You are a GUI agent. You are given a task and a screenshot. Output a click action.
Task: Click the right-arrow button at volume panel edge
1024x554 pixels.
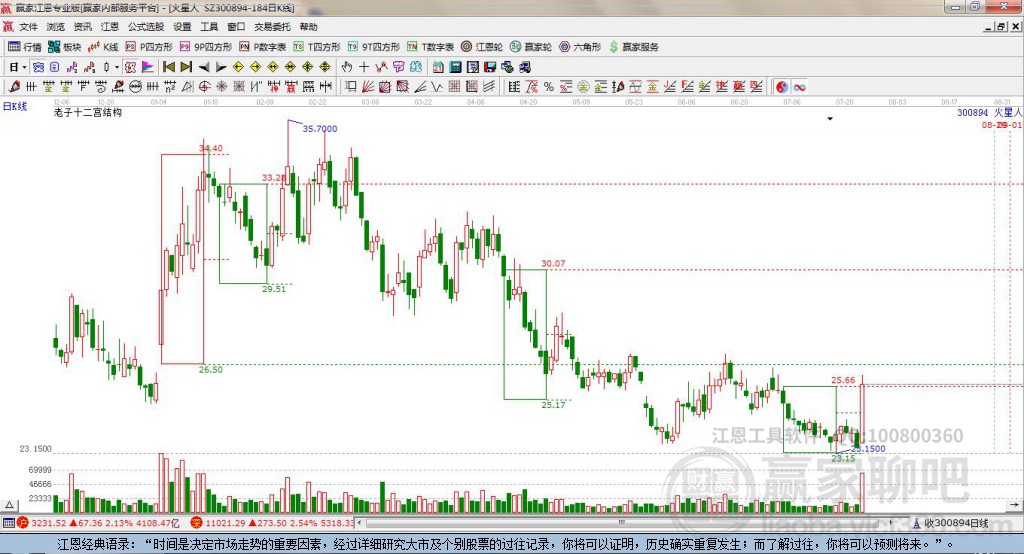click(x=1014, y=505)
